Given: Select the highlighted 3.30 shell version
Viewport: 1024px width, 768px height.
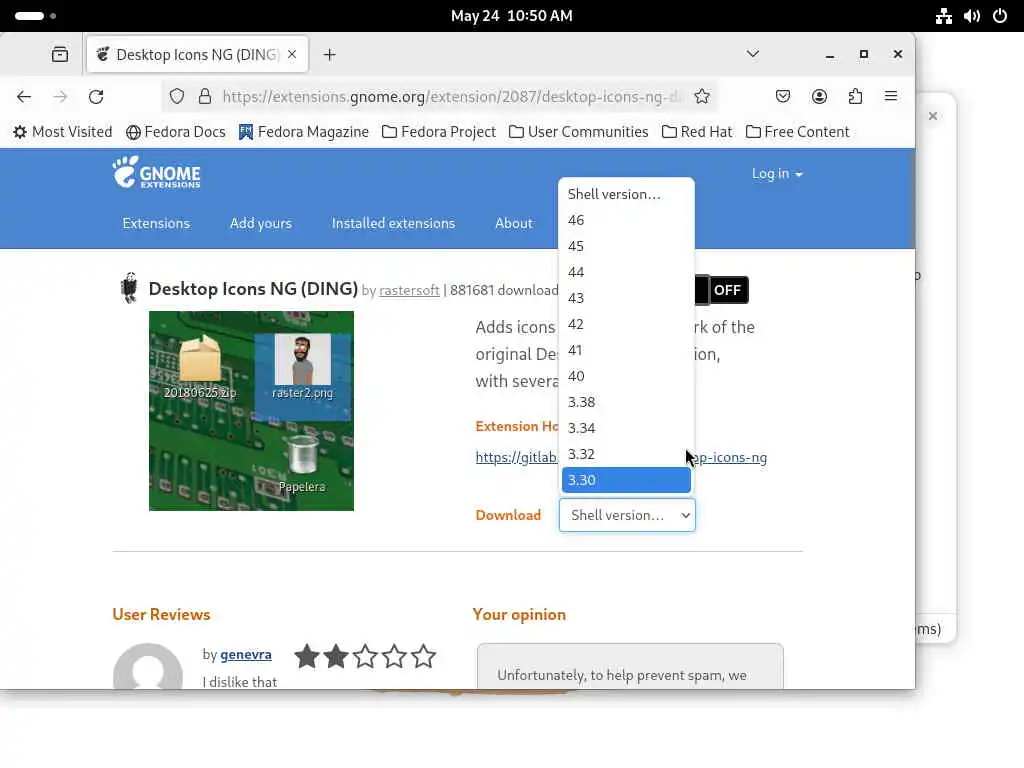Looking at the screenshot, I should tap(626, 480).
